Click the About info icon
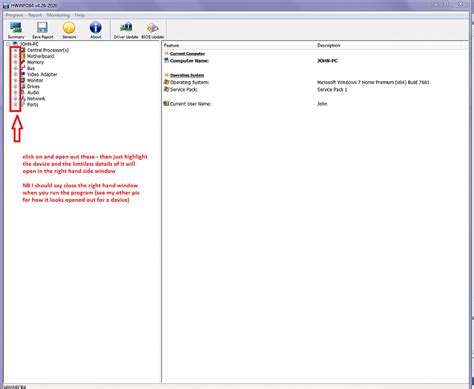The image size is (474, 389). (x=96, y=28)
